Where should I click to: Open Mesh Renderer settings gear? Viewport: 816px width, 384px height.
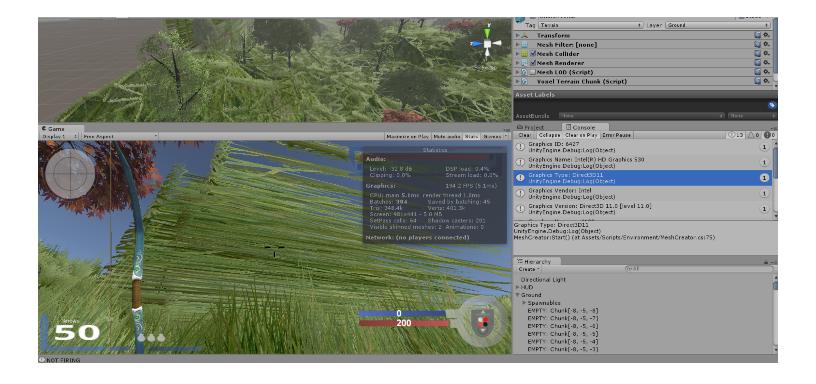(766, 63)
